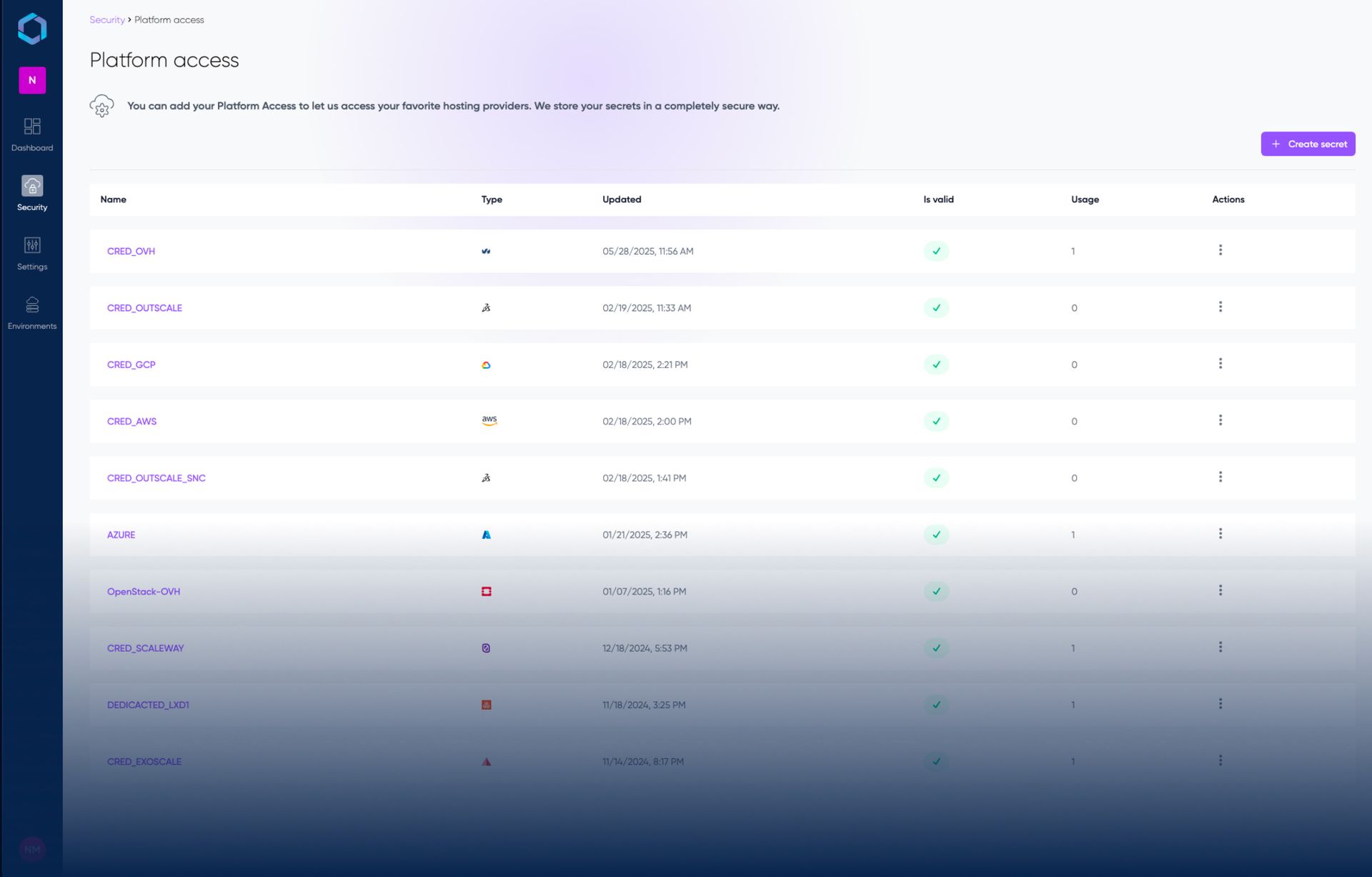Click the app logo at top left
1372x877 pixels.
[x=32, y=29]
